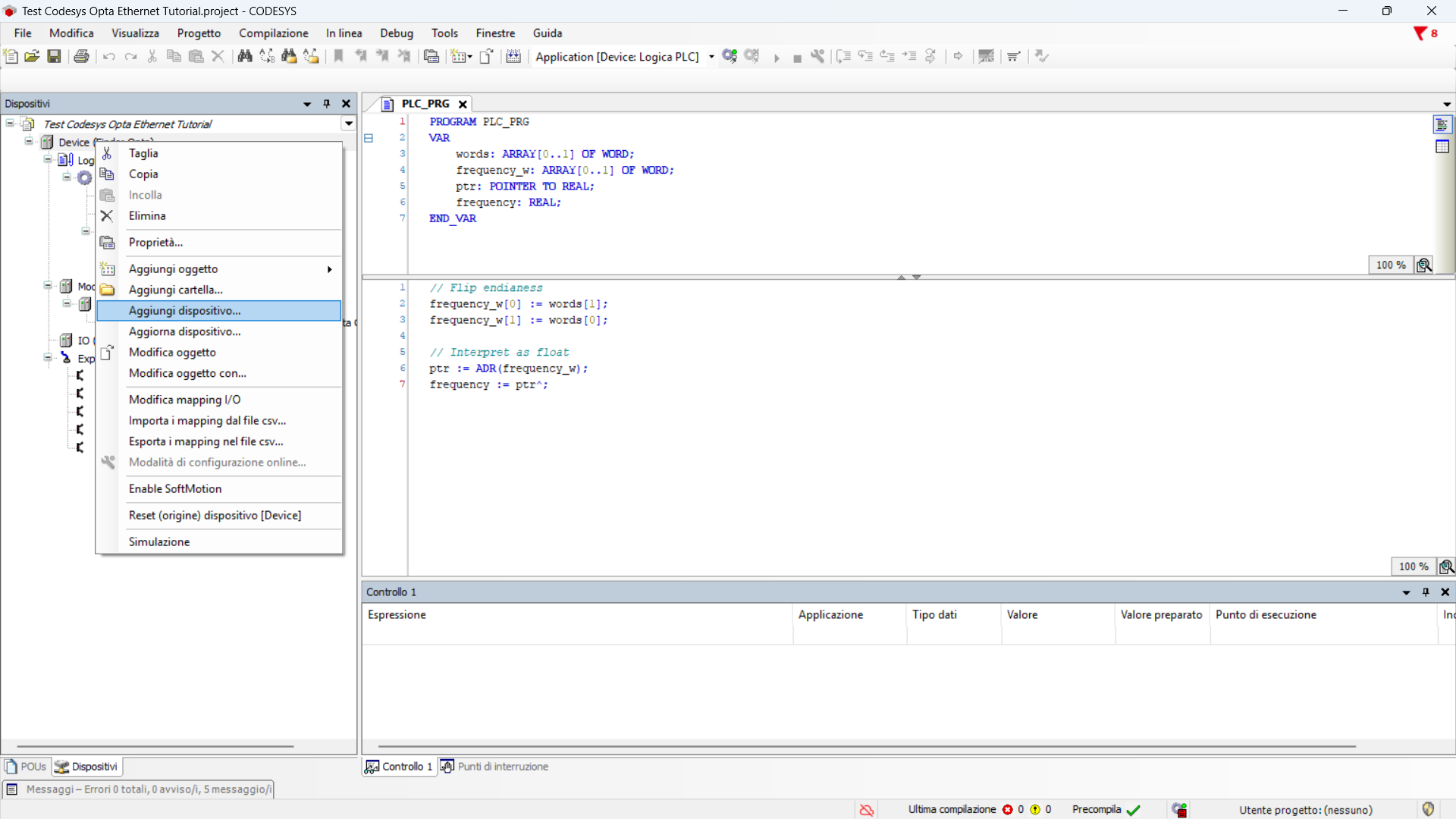Click the Find binoculars icon

pyautogui.click(x=244, y=56)
